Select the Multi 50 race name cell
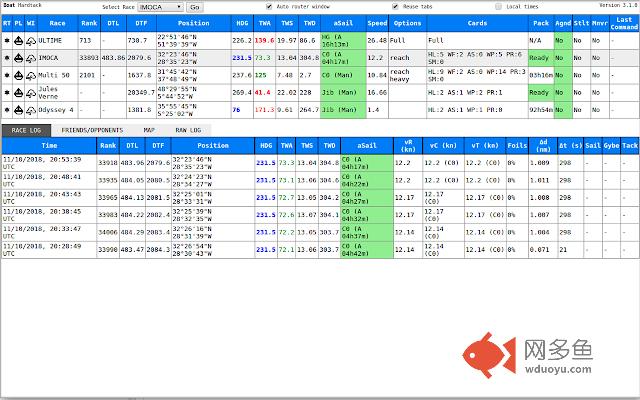 pos(58,75)
